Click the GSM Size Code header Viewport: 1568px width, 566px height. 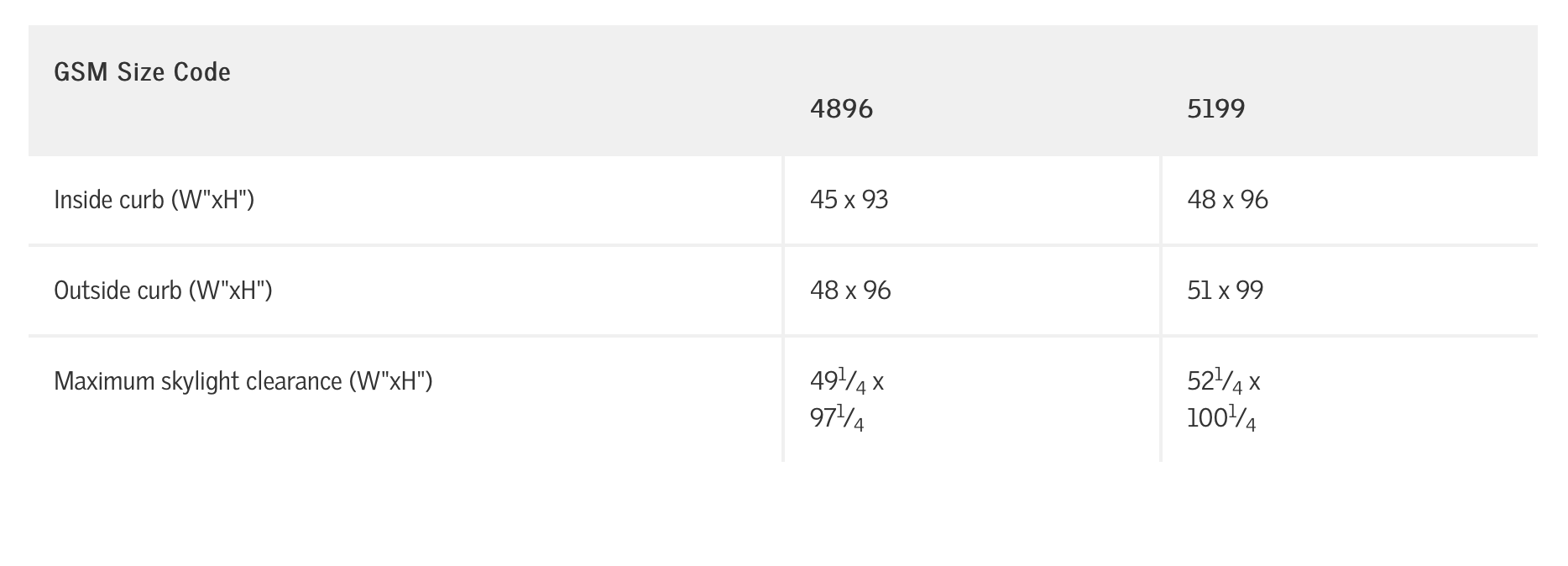(142, 72)
